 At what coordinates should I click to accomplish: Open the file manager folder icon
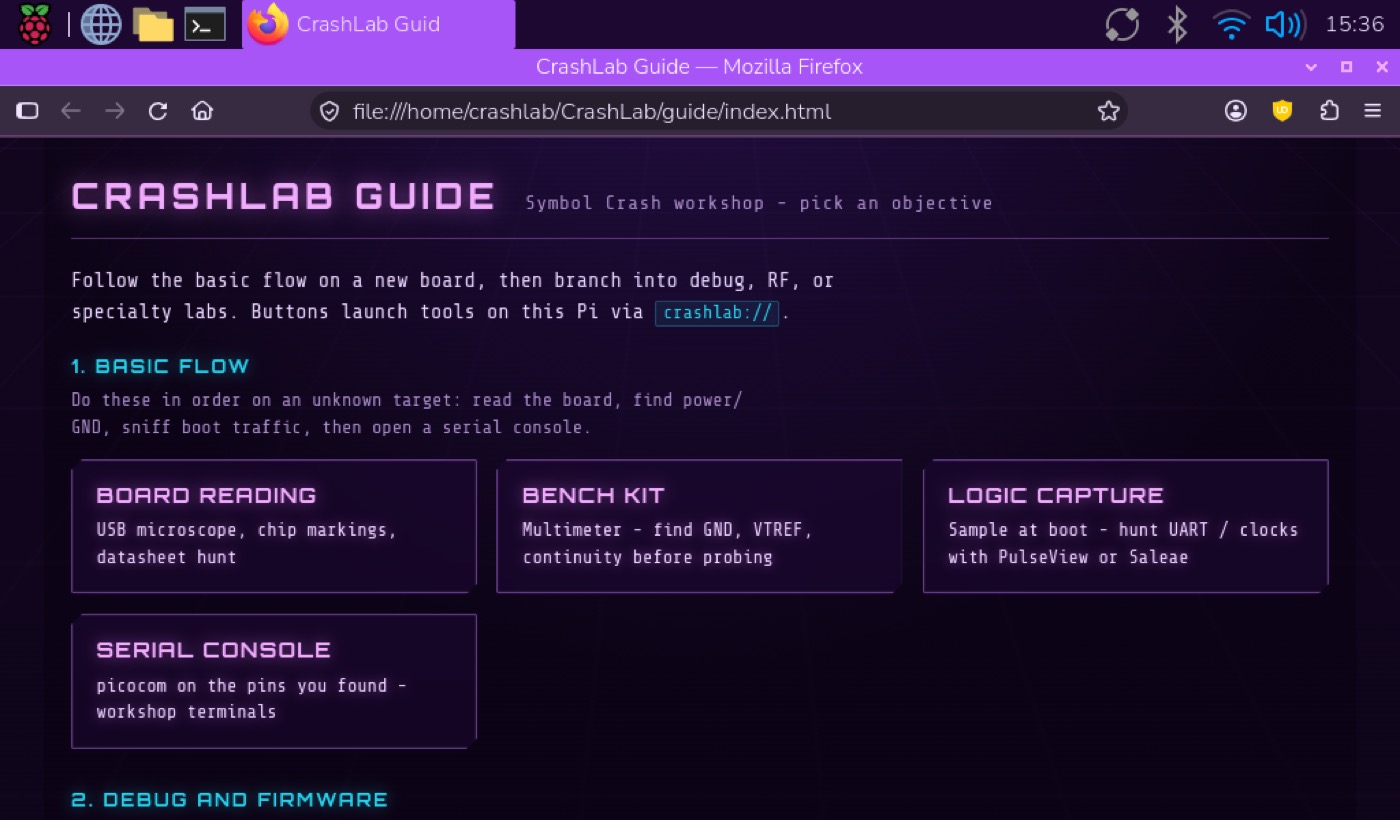click(x=154, y=24)
